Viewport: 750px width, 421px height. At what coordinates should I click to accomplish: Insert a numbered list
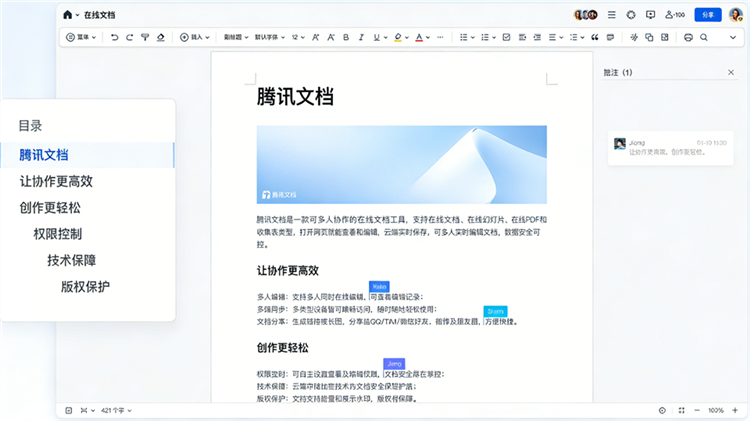click(x=485, y=37)
